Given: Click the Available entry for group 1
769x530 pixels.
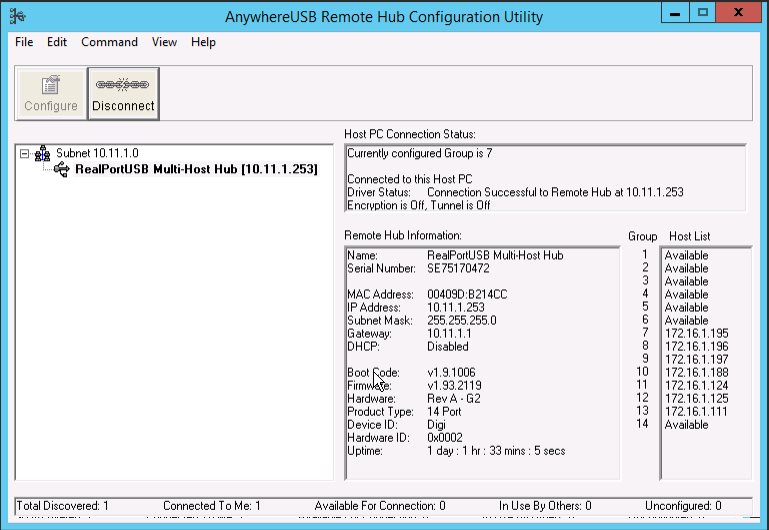Looking at the screenshot, I should 686,255.
